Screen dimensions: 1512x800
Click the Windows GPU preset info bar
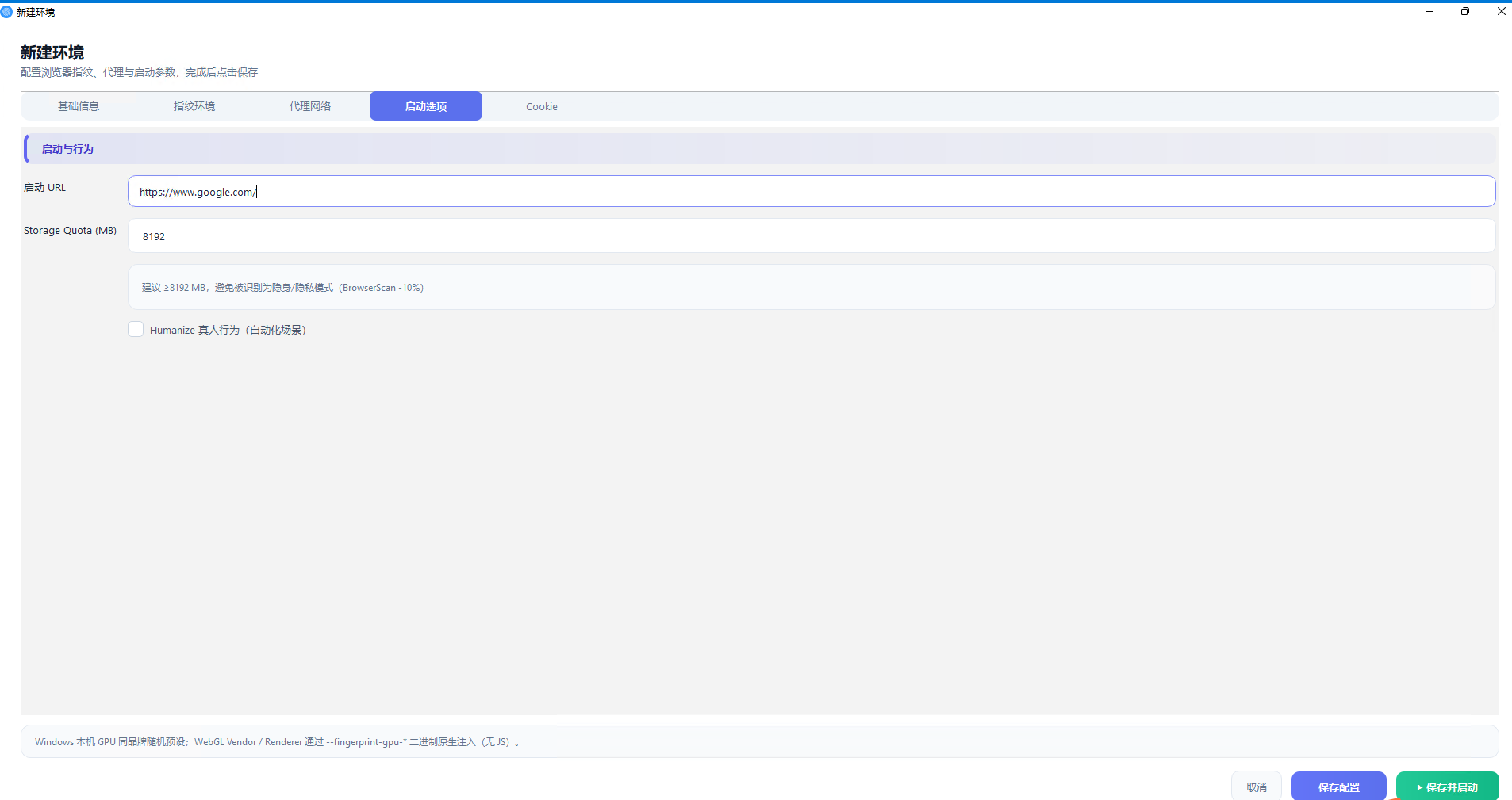(760, 741)
